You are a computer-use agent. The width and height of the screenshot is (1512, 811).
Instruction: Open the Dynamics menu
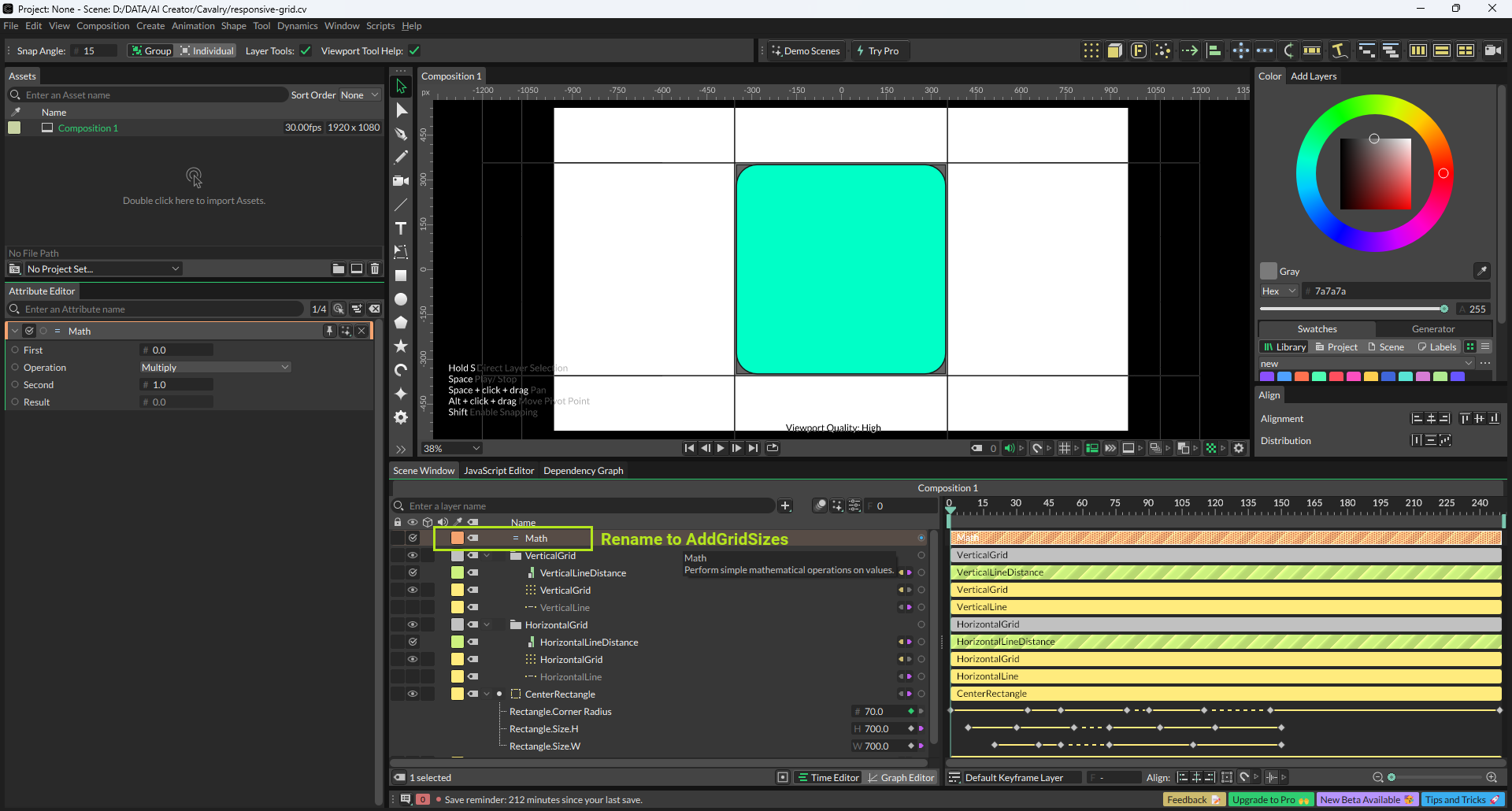pos(297,26)
